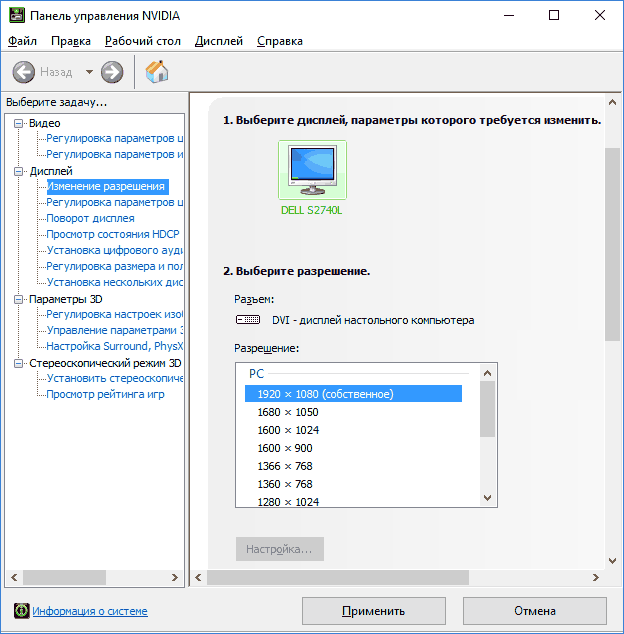Maximize the NVIDIA Control Panel window

click(554, 15)
